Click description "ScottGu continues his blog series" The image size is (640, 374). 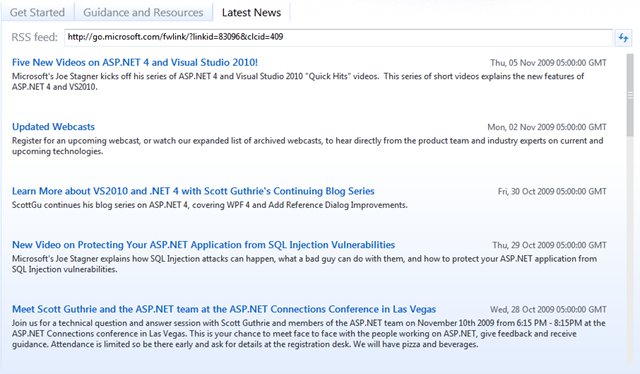tap(209, 205)
